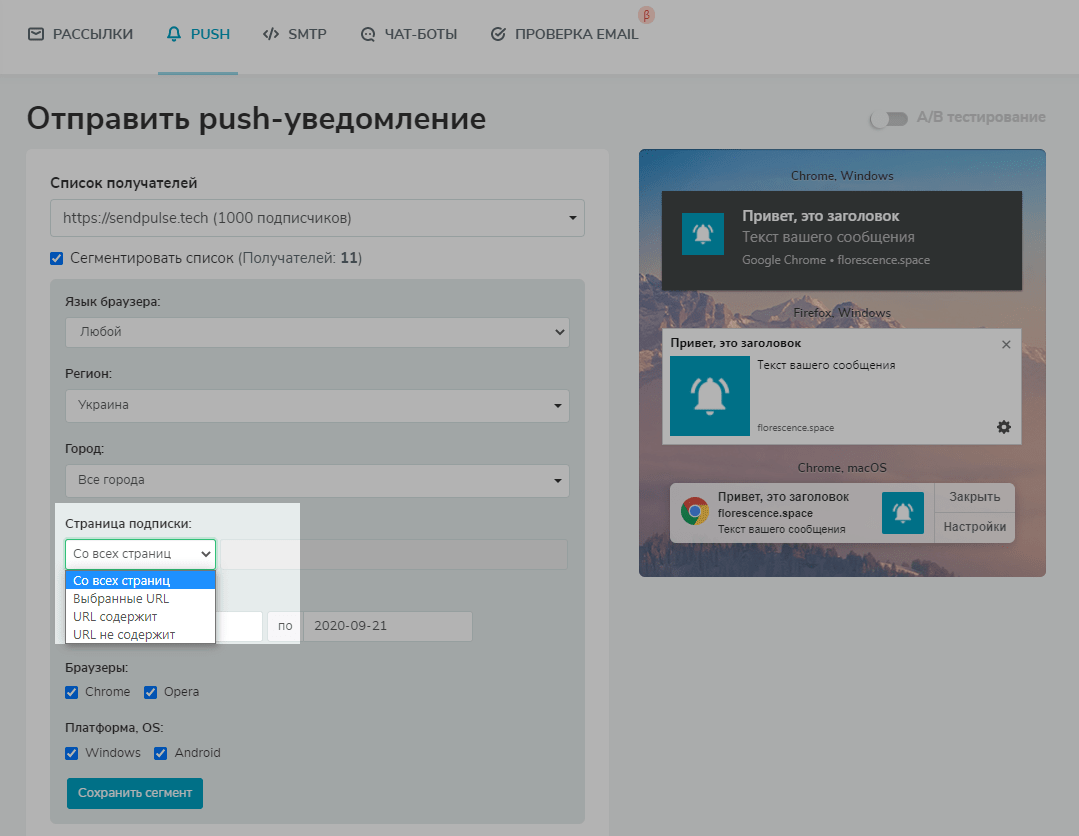Click the gear icon in Firefox notification preview
Viewport: 1079px width, 836px height.
point(1004,427)
